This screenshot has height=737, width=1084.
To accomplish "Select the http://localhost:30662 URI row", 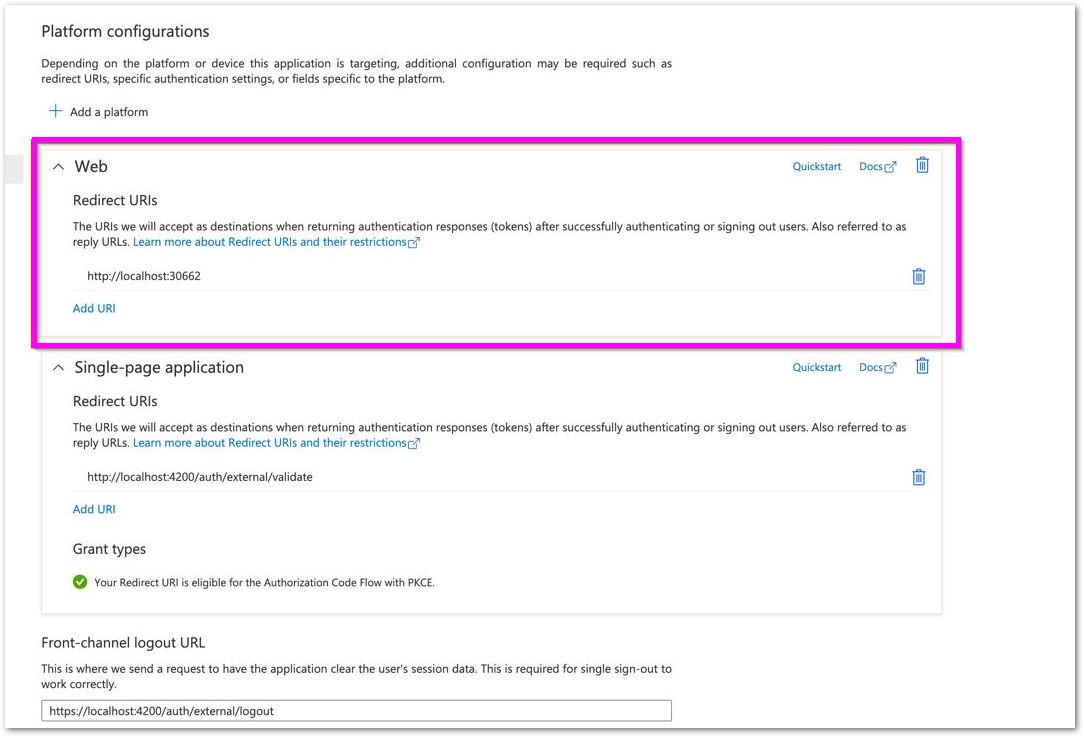I will tap(503, 277).
